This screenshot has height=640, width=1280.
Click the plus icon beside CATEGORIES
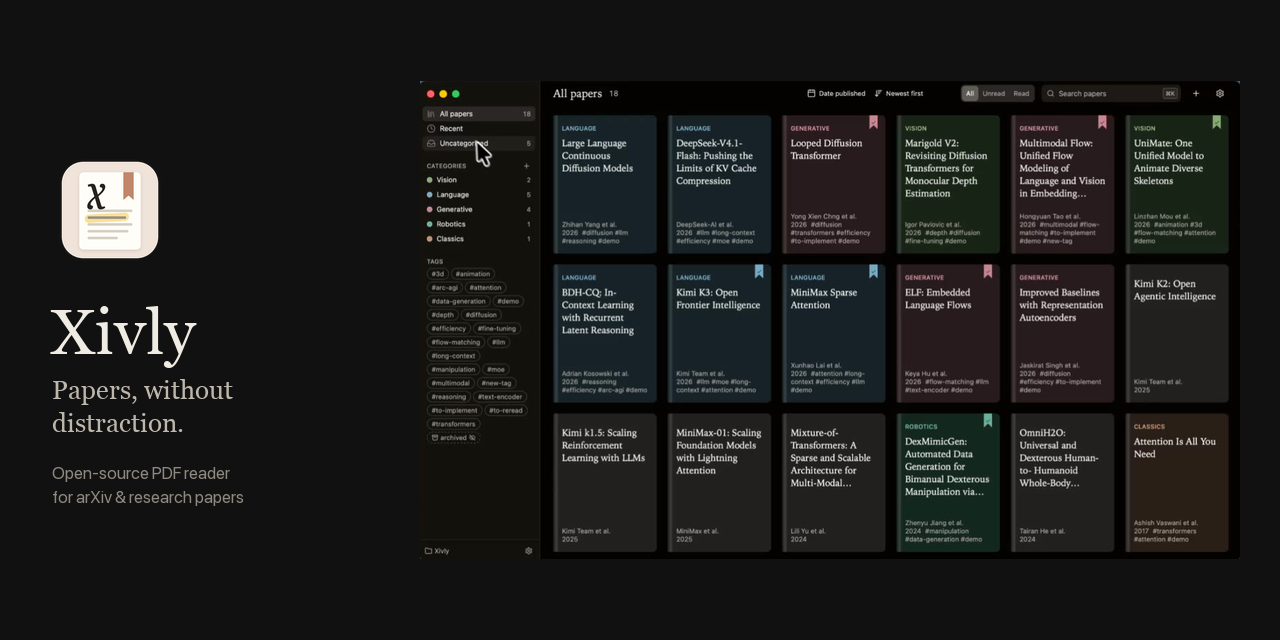(x=527, y=166)
